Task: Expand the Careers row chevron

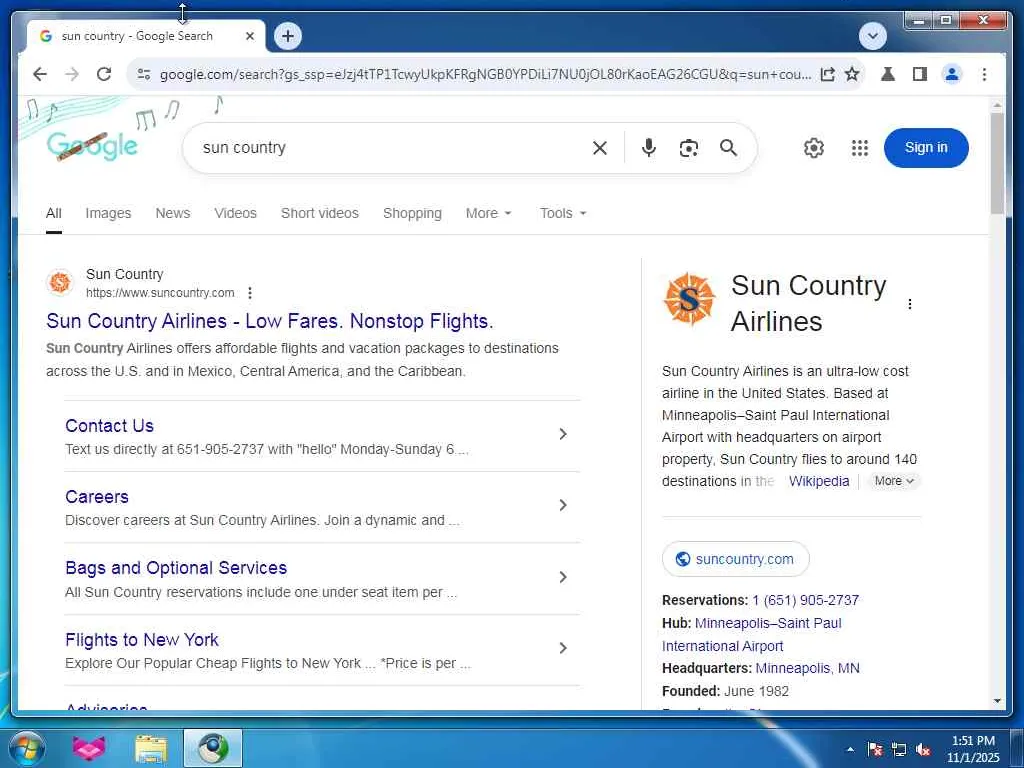Action: [563, 505]
